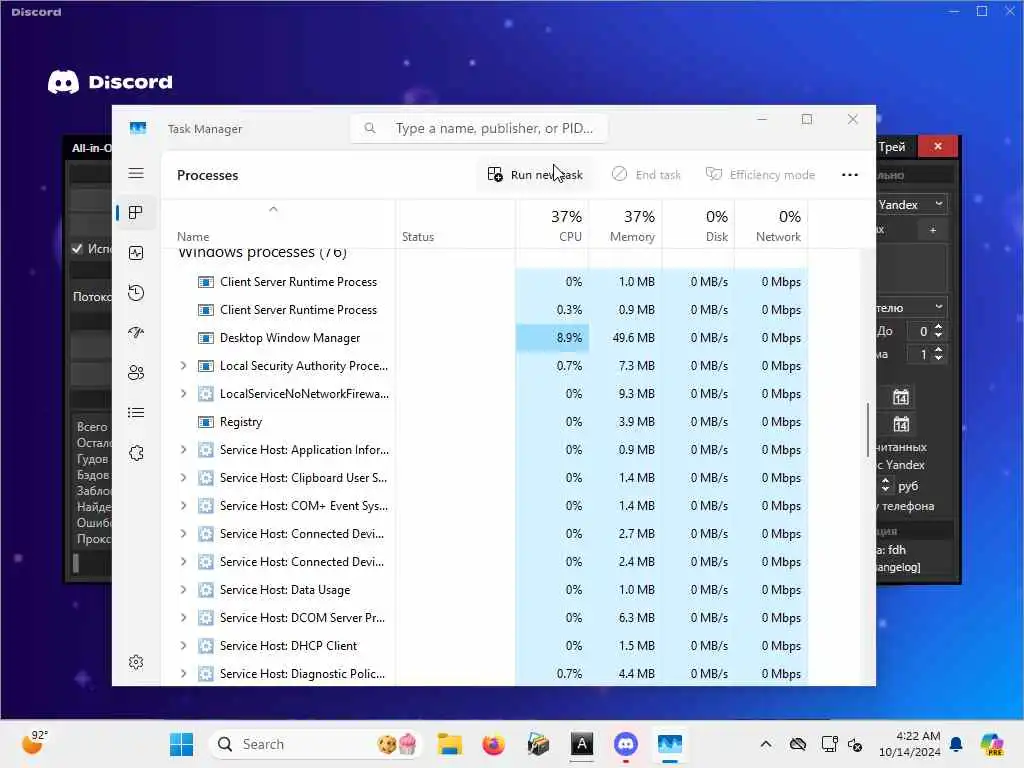The width and height of the screenshot is (1024, 768).
Task: Select Processes page icon in sidebar
Action: coord(136,213)
